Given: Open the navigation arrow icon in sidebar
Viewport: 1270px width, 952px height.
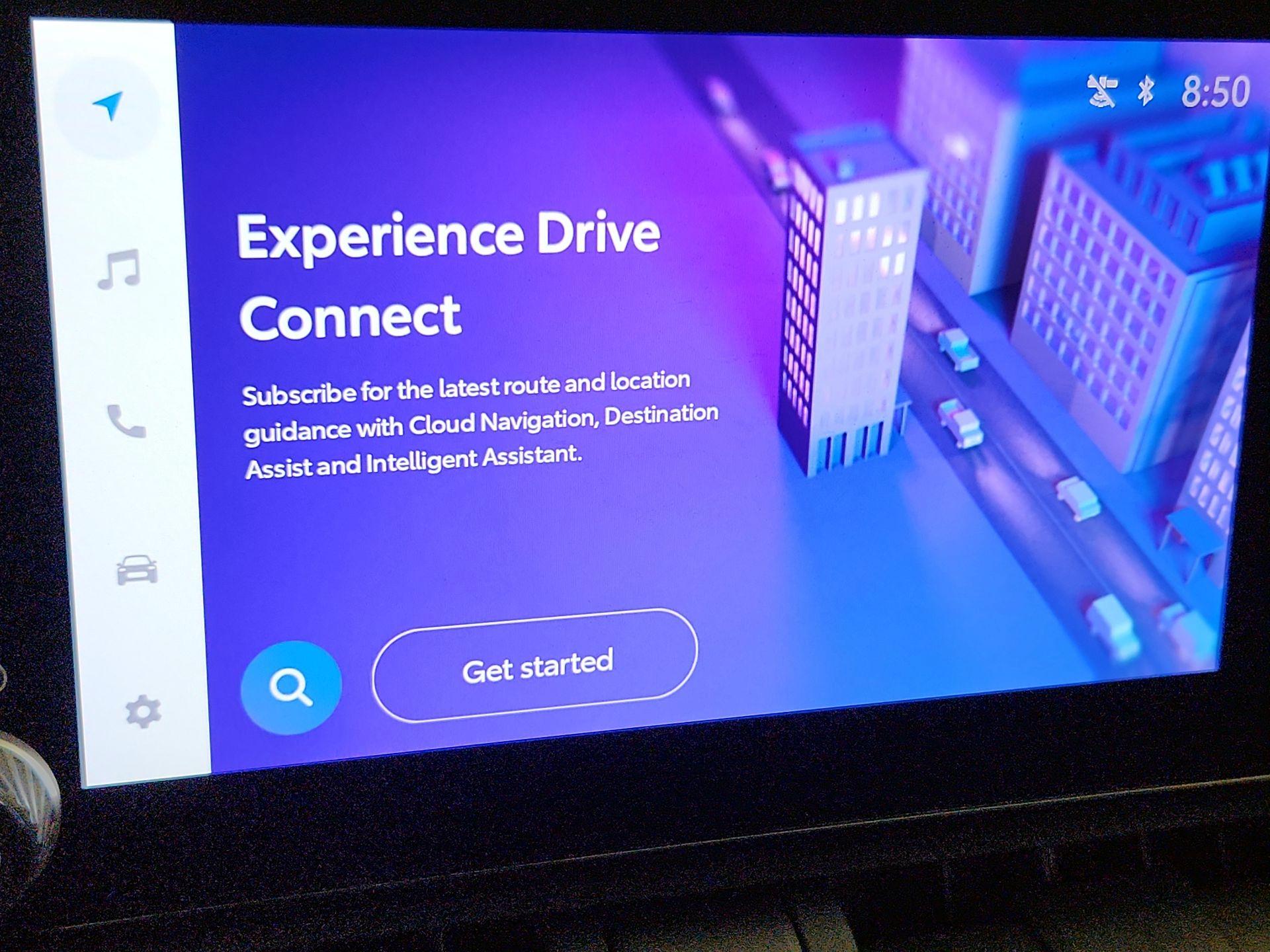Looking at the screenshot, I should (x=108, y=106).
